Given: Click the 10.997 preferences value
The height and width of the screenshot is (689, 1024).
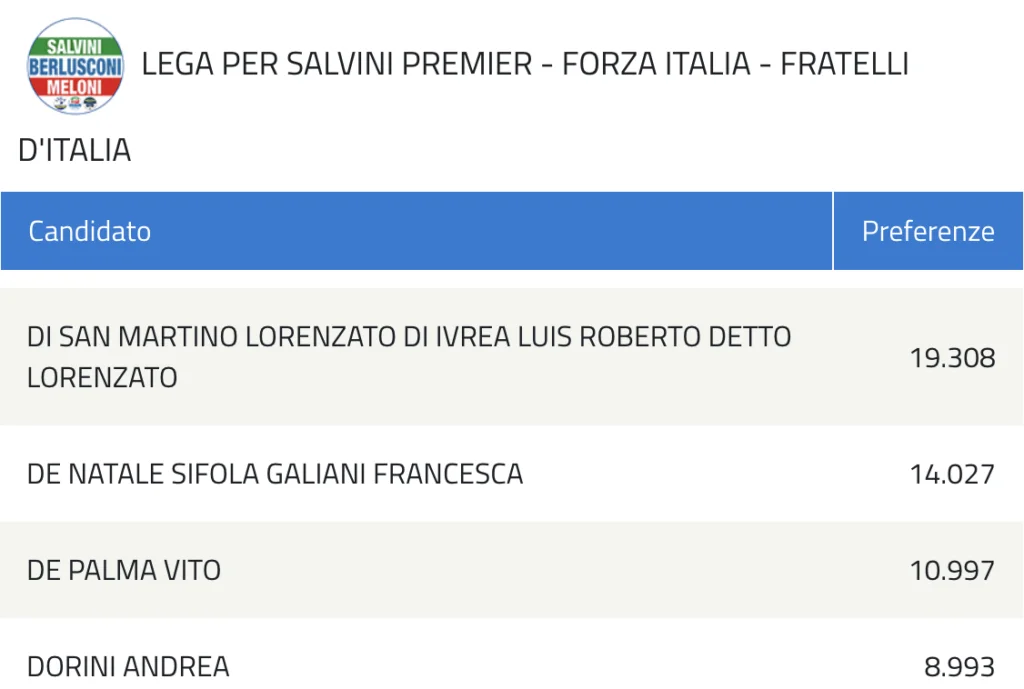Looking at the screenshot, I should point(952,570).
